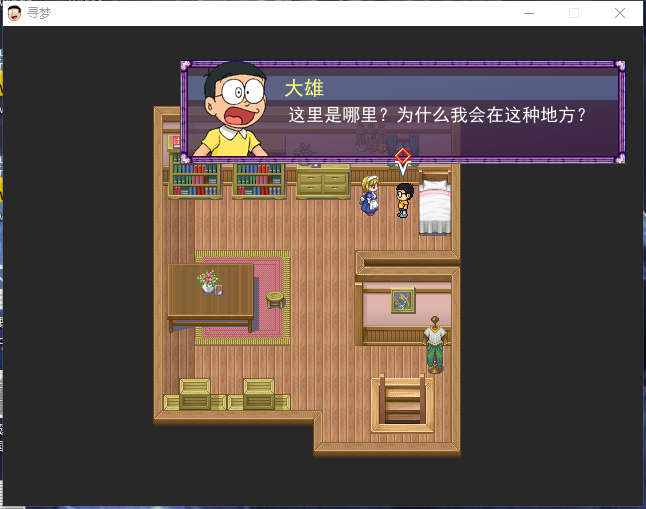Viewport: 646px width, 509px height.
Task: Click the blonde maid character sprite
Action: [x=370, y=195]
